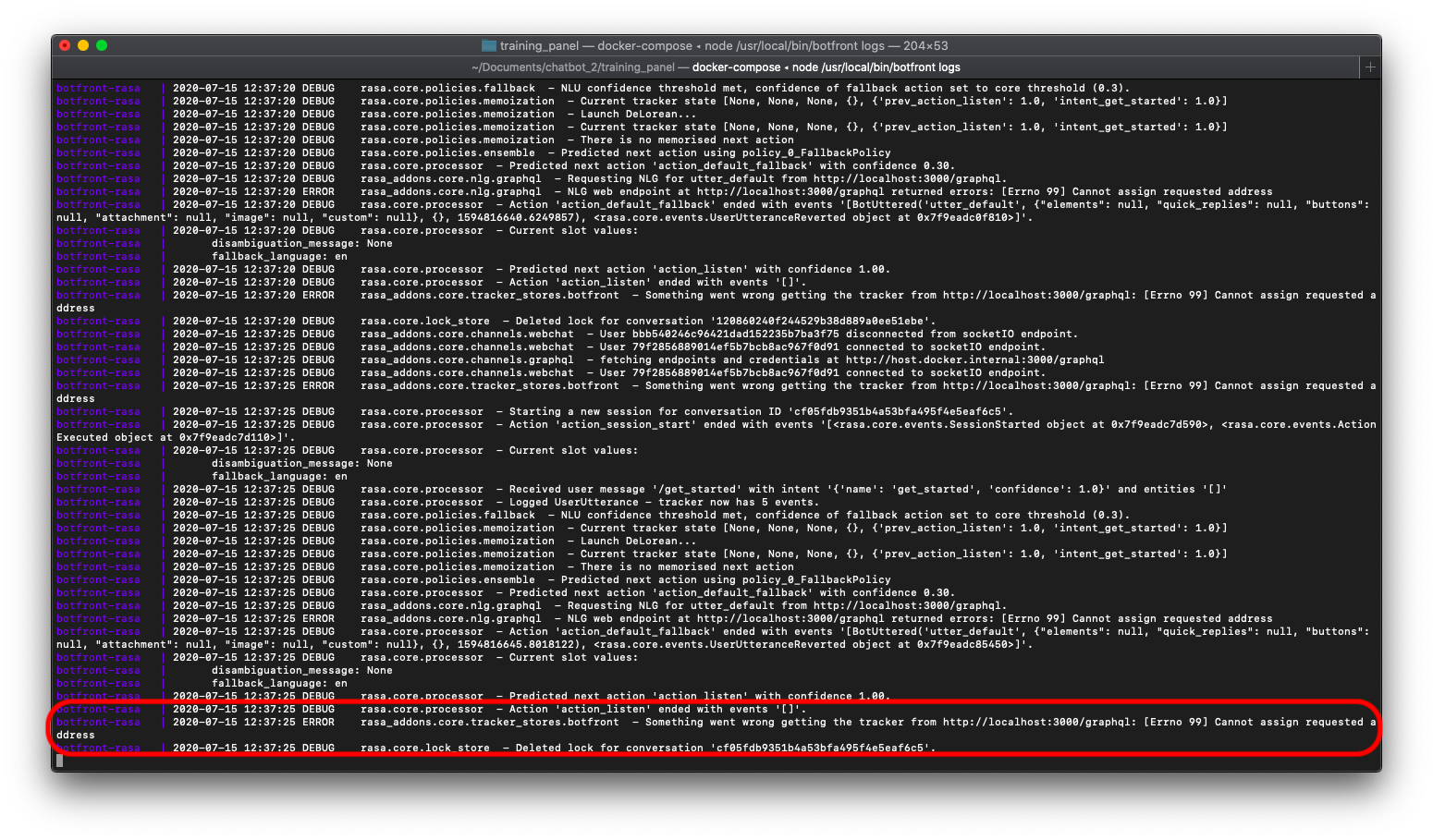The image size is (1433, 840).
Task: Open a new terminal tab with the plus icon
Action: [x=1370, y=67]
